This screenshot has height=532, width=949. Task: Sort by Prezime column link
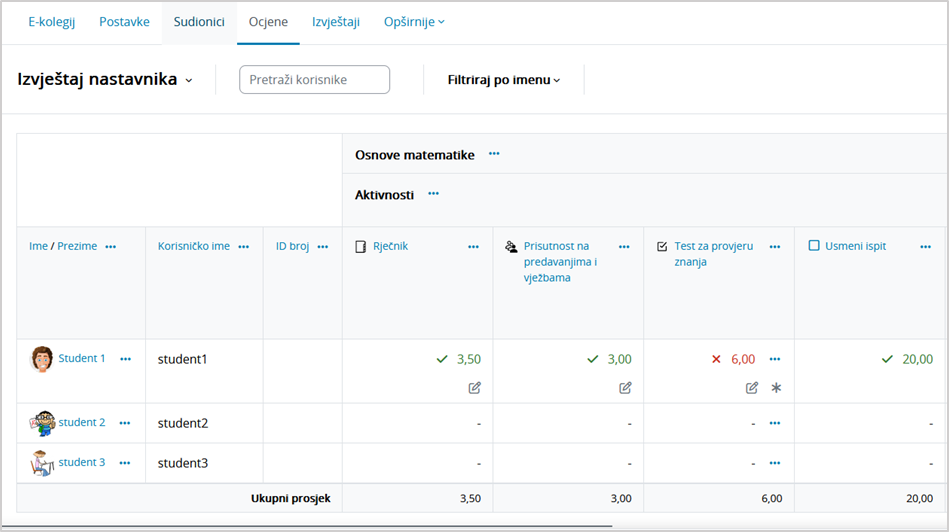point(77,246)
